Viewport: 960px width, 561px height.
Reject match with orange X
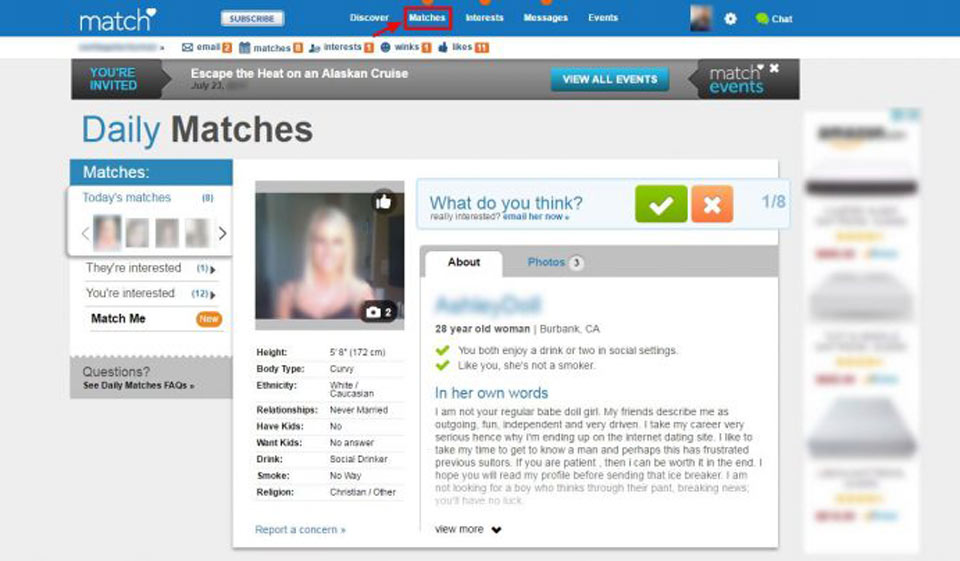[x=712, y=203]
